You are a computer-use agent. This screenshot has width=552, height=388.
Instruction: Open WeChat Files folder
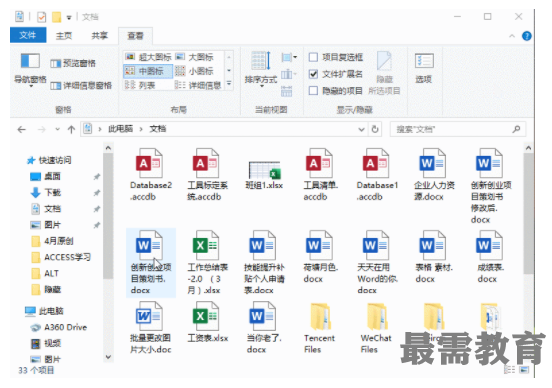coord(376,328)
